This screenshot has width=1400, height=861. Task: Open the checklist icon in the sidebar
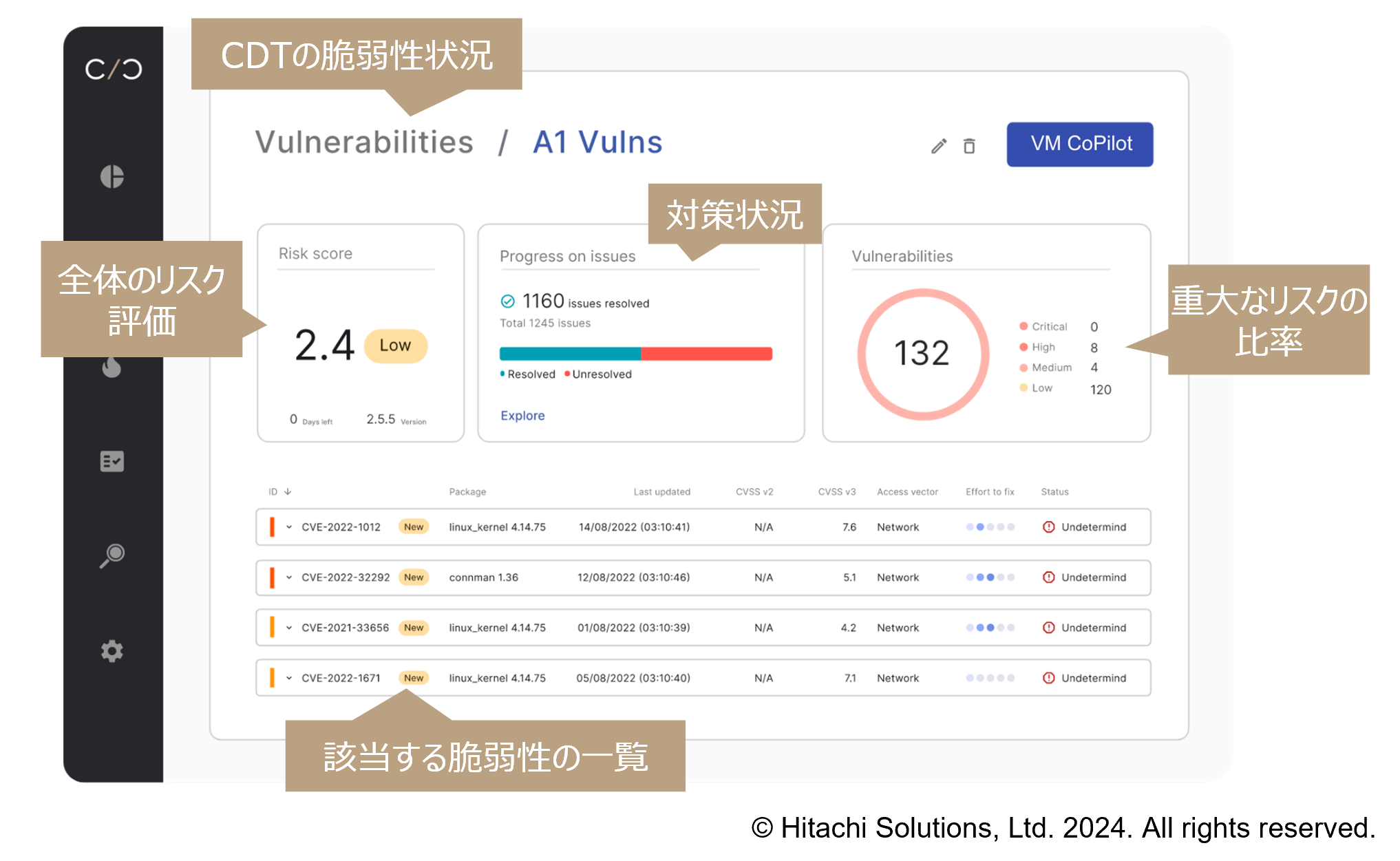point(112,461)
